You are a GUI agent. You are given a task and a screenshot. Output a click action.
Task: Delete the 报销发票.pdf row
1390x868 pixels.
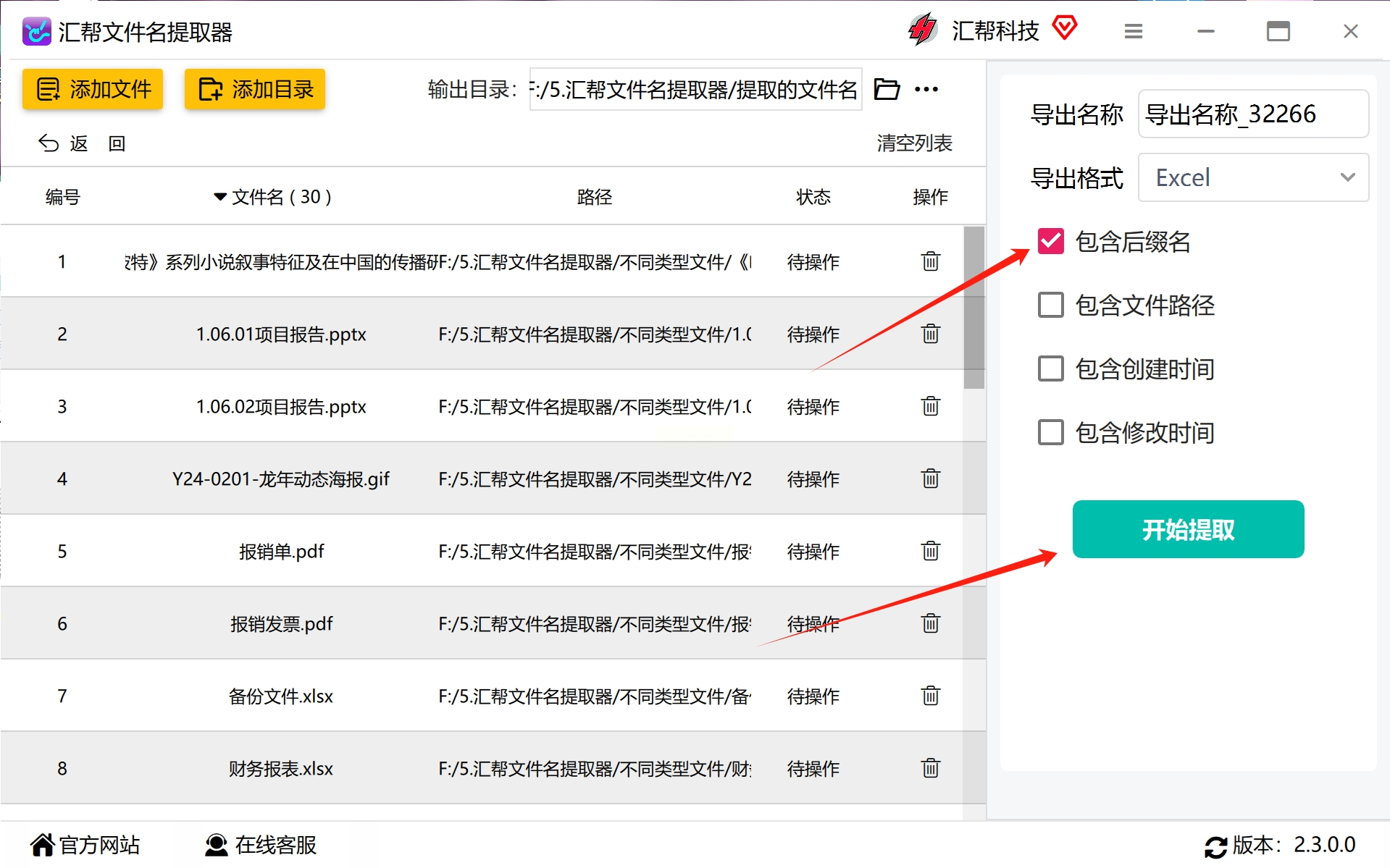[x=931, y=623]
